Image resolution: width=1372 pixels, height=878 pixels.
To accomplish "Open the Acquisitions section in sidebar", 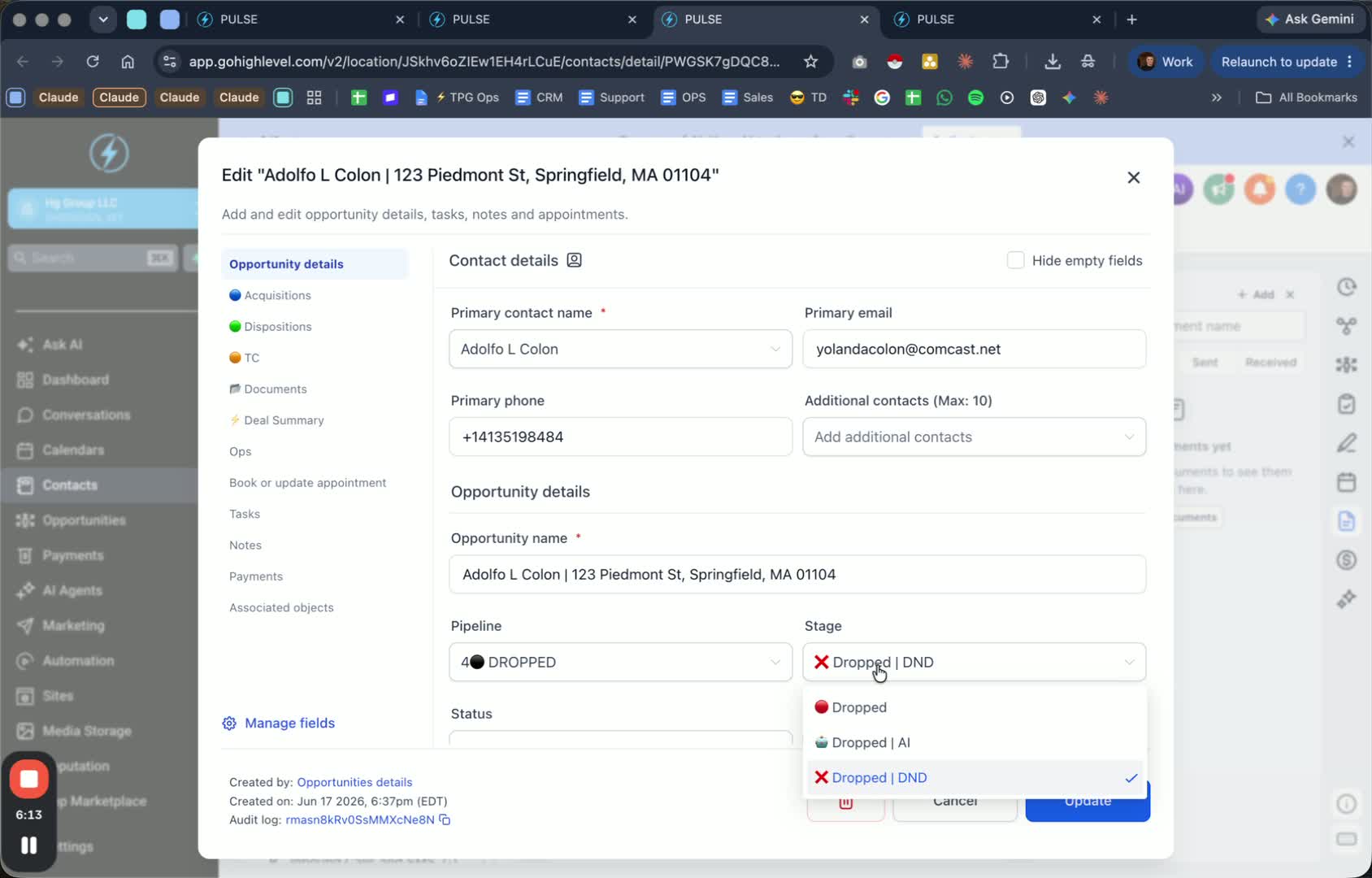I will pyautogui.click(x=277, y=295).
